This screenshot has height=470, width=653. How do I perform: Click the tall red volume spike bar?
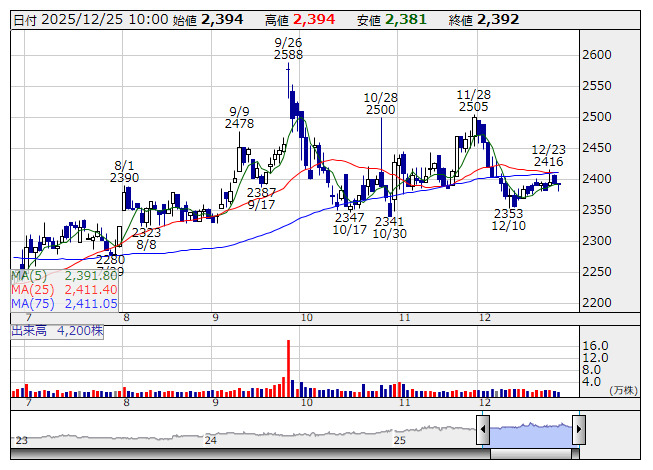[288, 368]
